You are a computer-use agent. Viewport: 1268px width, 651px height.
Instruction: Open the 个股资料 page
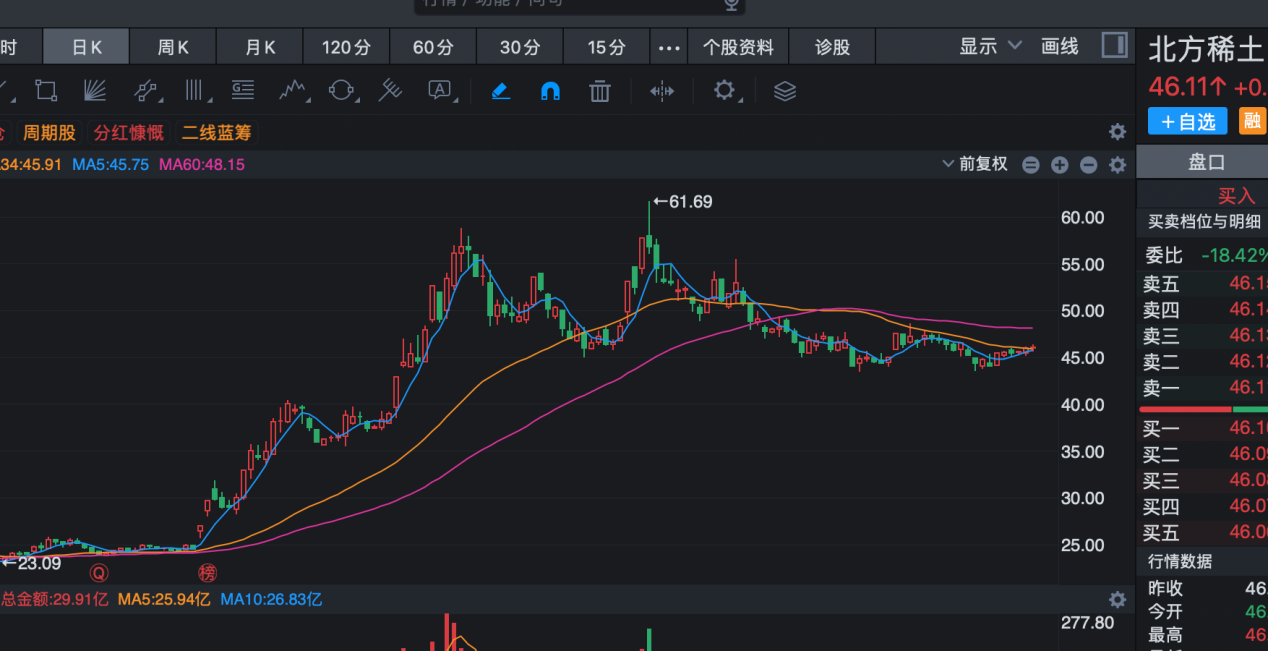pos(738,47)
